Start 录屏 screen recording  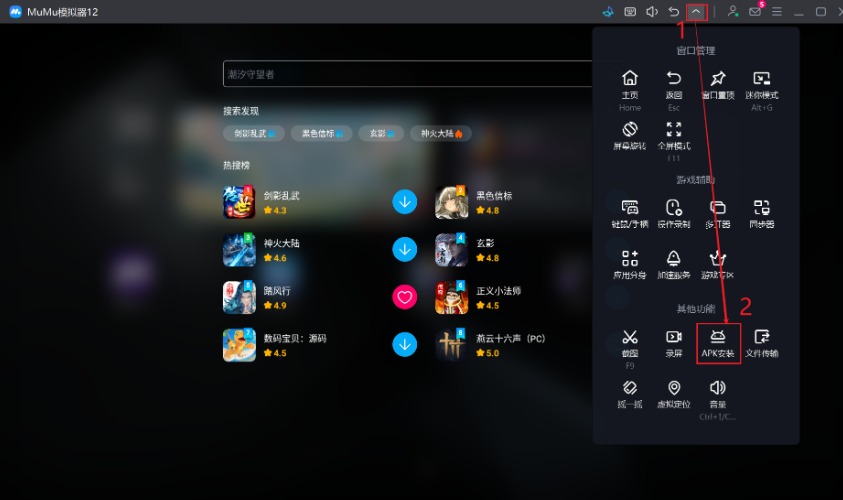pos(674,337)
